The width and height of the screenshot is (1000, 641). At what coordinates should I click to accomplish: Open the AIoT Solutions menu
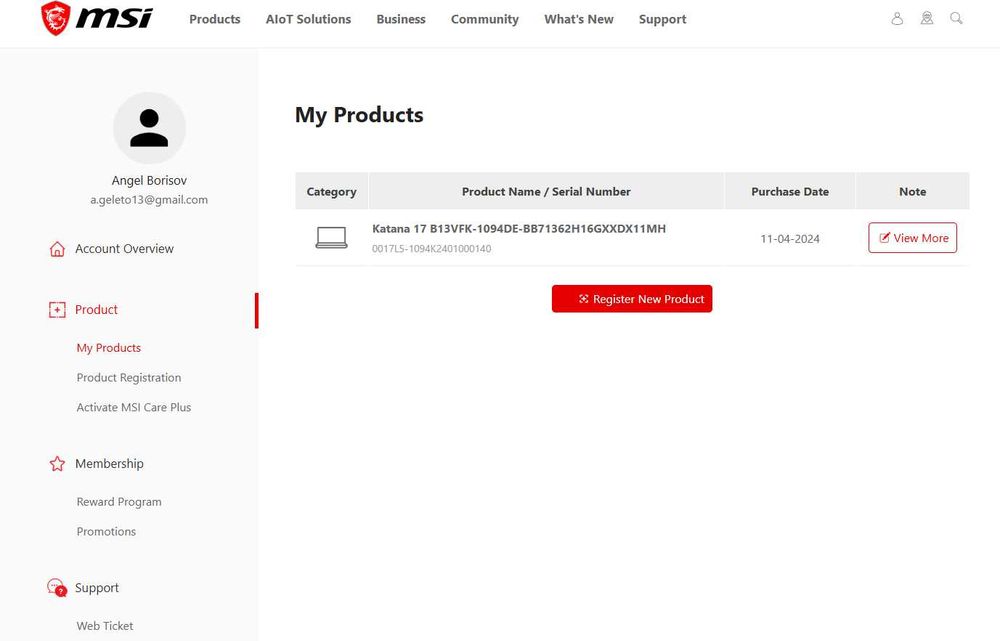click(308, 19)
